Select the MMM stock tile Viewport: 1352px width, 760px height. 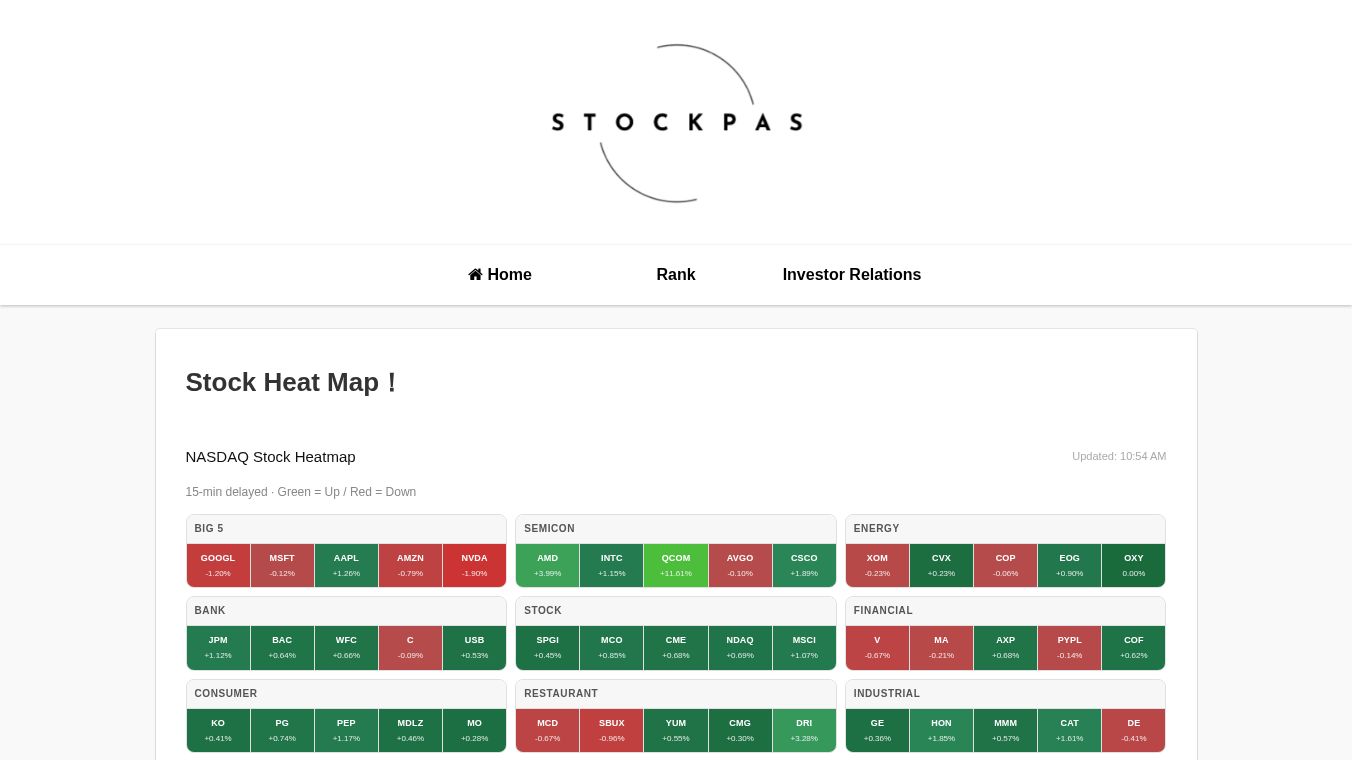pos(1005,730)
